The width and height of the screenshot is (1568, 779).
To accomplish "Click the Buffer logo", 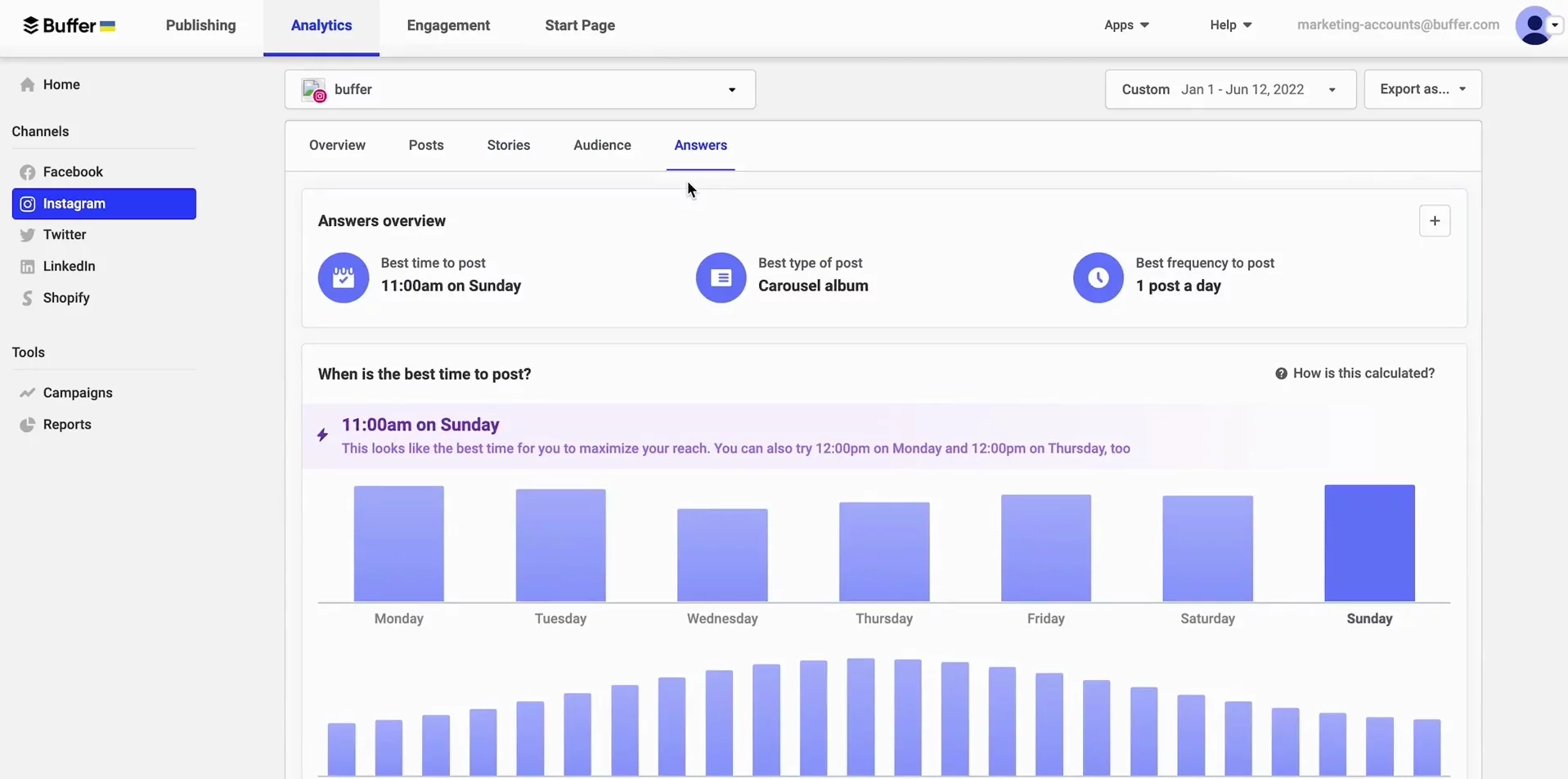I will [69, 25].
